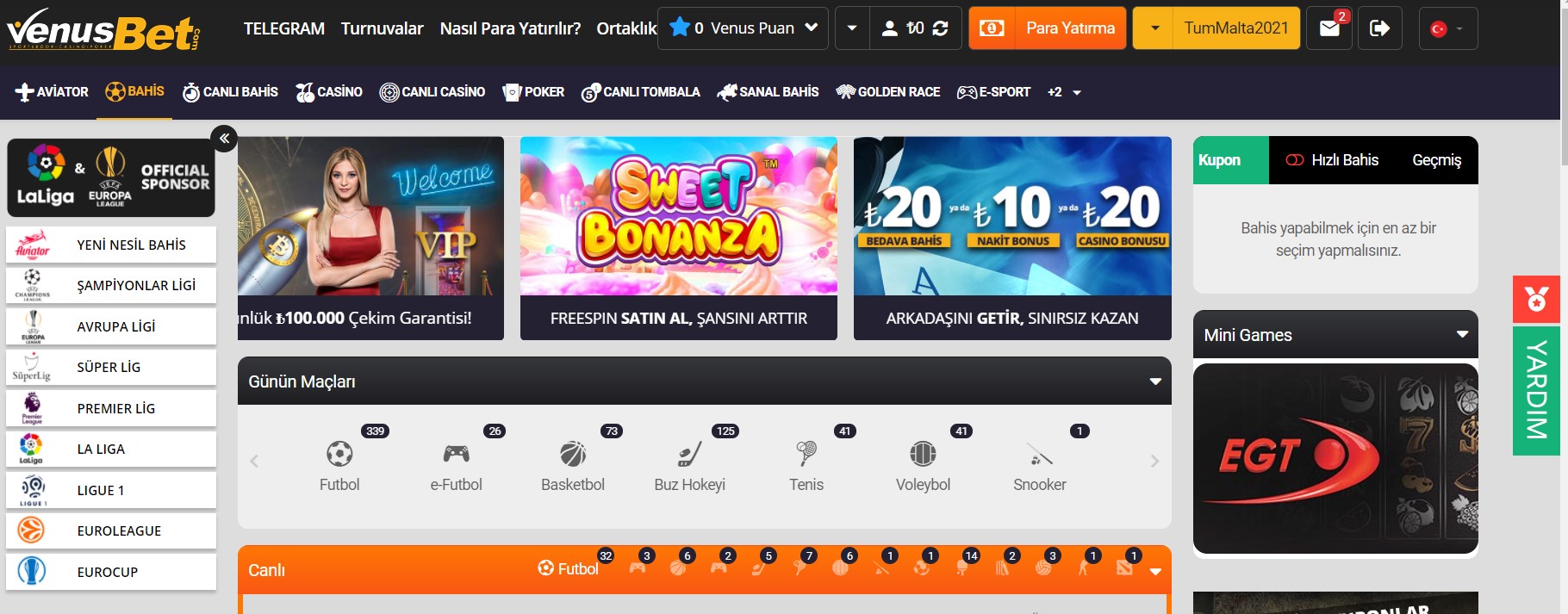Screen dimensions: 1568x614
Task: Open CASİNO in main navigation
Action: coord(329,92)
